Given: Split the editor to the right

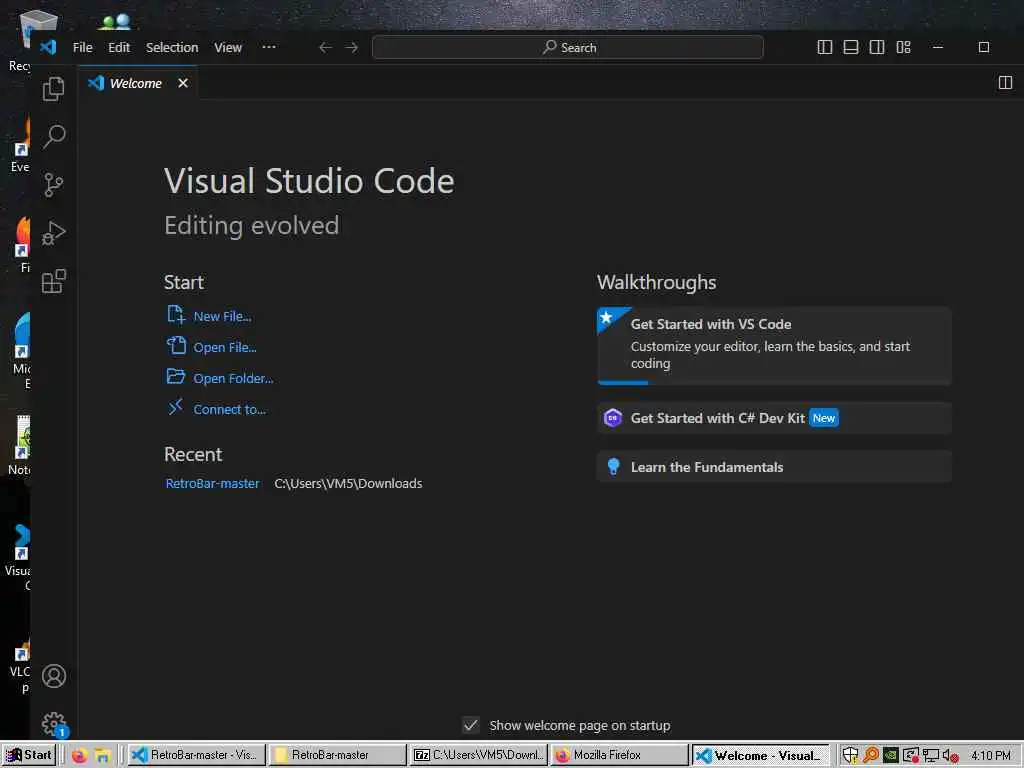Looking at the screenshot, I should click(x=1006, y=83).
